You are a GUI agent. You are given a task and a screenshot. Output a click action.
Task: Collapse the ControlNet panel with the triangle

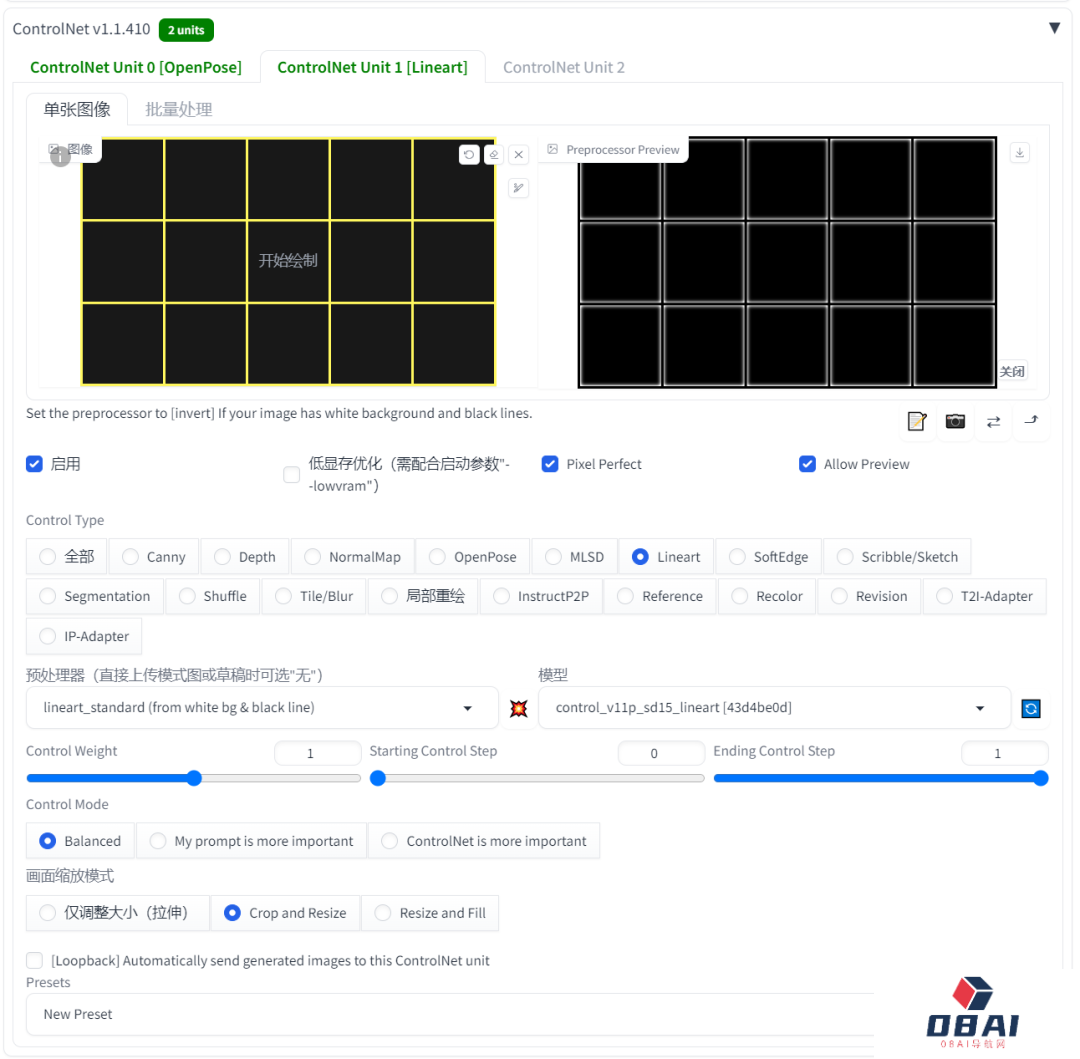pos(1055,28)
